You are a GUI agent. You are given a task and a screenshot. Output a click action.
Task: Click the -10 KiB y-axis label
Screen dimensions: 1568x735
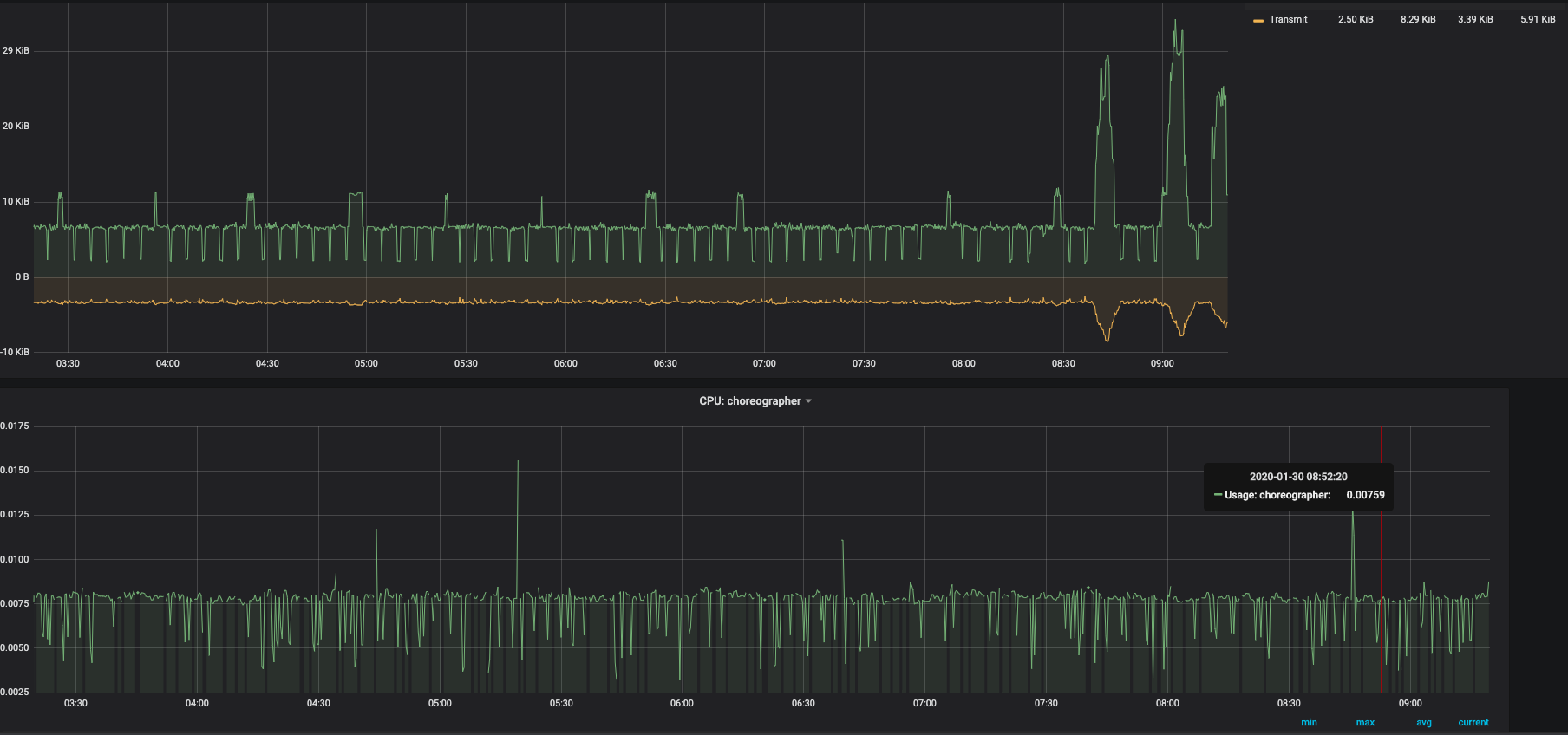(15, 352)
